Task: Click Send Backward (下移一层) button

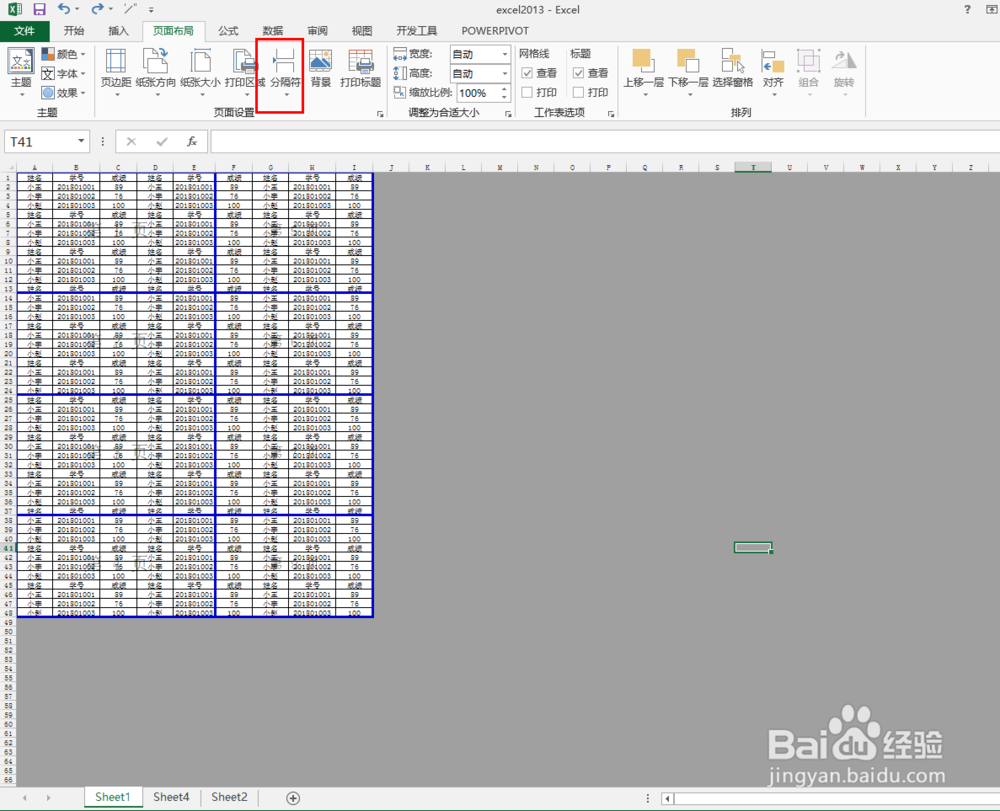Action: coord(688,73)
